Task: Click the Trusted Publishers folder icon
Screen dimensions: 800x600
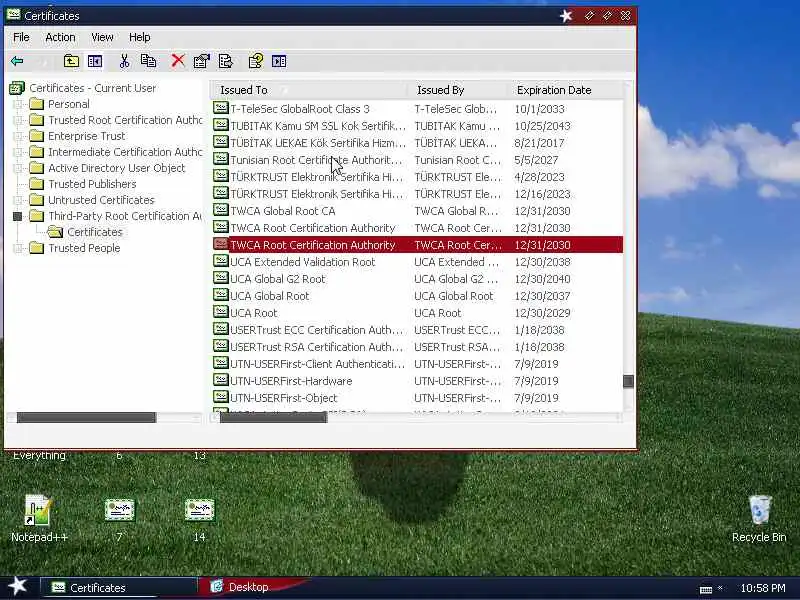Action: (36, 184)
